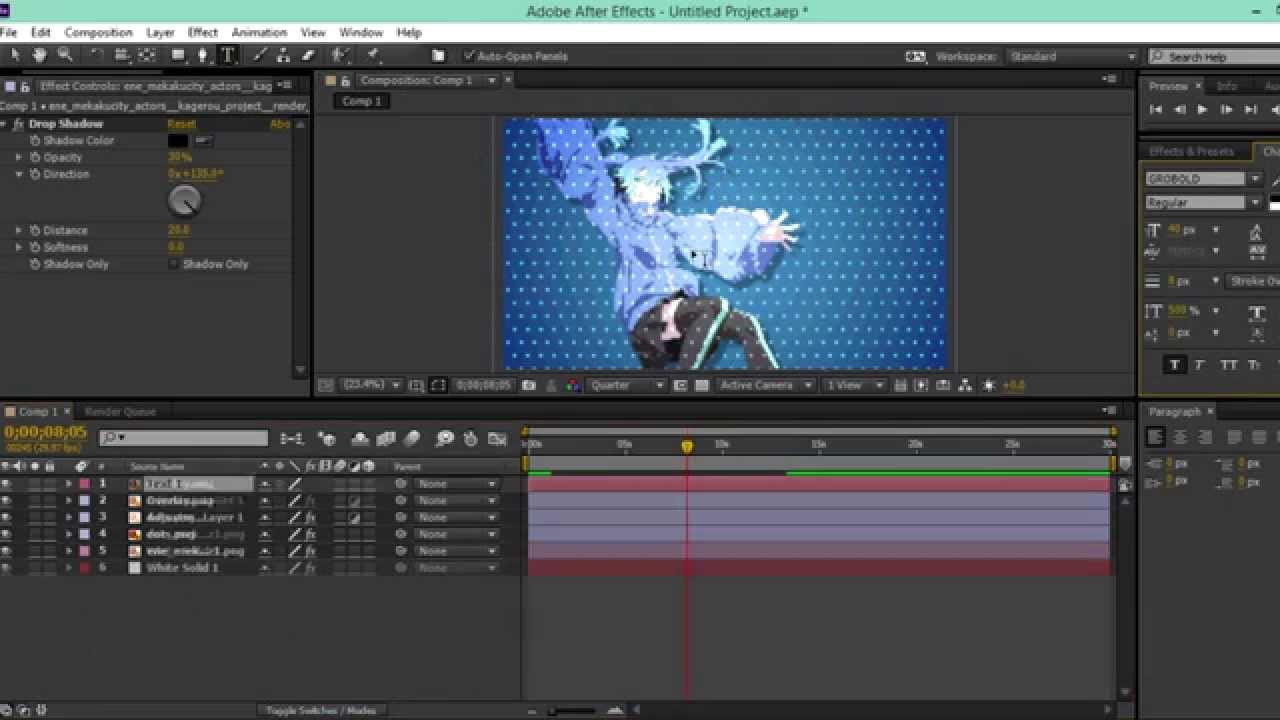This screenshot has height=720, width=1280.
Task: Hide layer 1 Text layer eye
Action: (6, 484)
